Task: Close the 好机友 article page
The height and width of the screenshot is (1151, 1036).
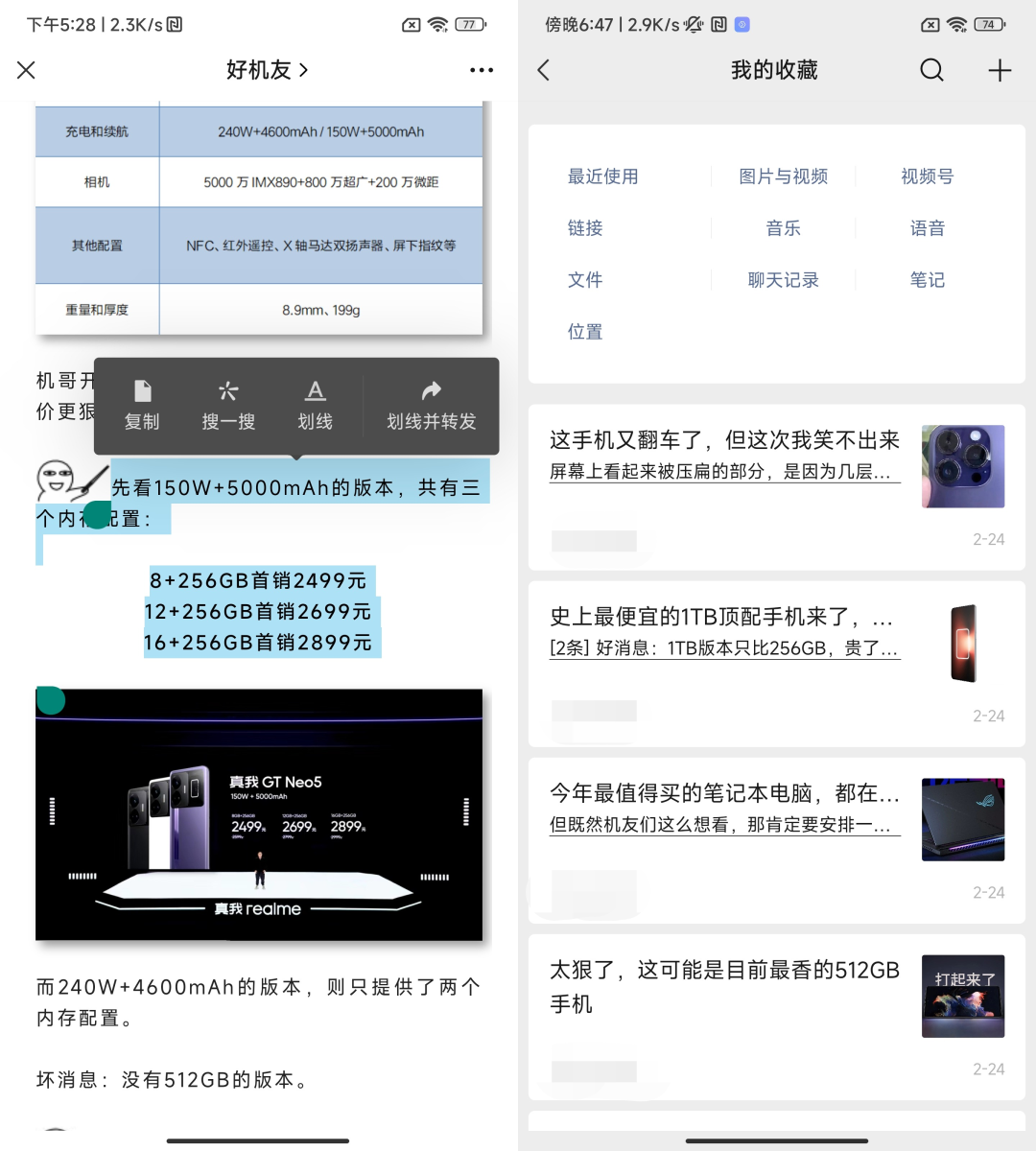Action: click(26, 70)
